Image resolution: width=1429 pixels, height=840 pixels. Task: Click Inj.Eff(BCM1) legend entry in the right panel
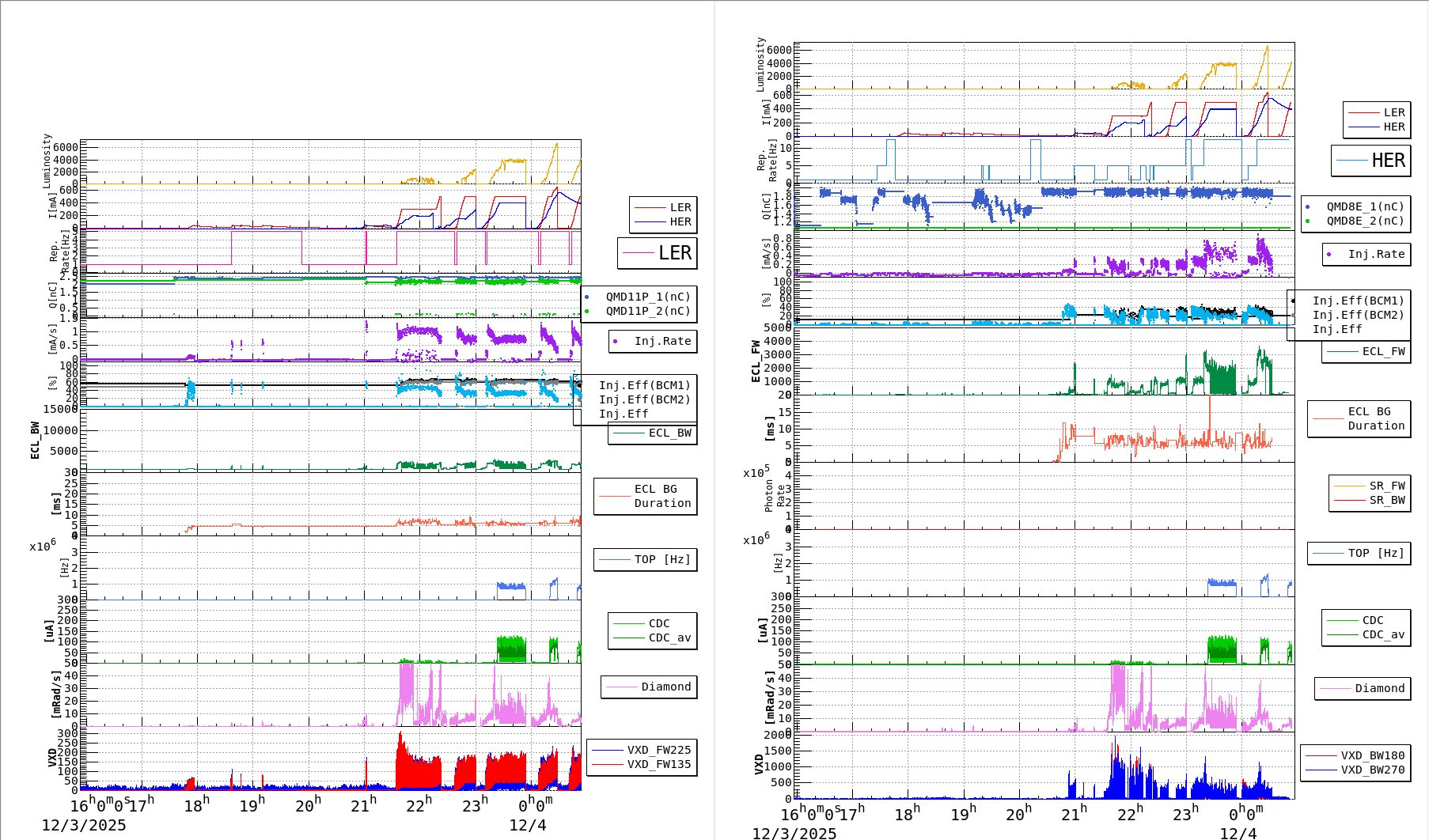(x=1357, y=301)
